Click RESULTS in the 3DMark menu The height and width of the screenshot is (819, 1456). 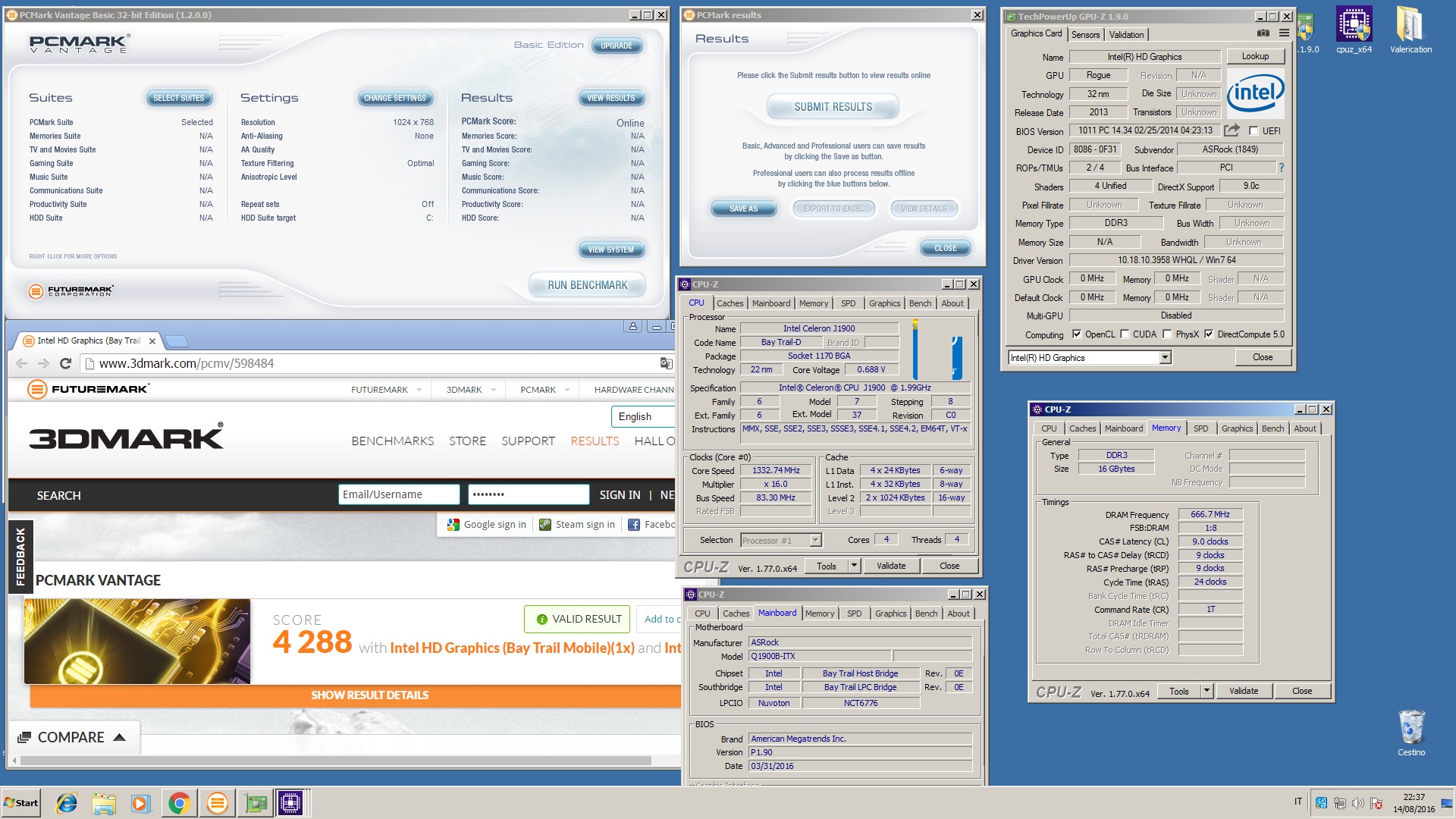595,441
